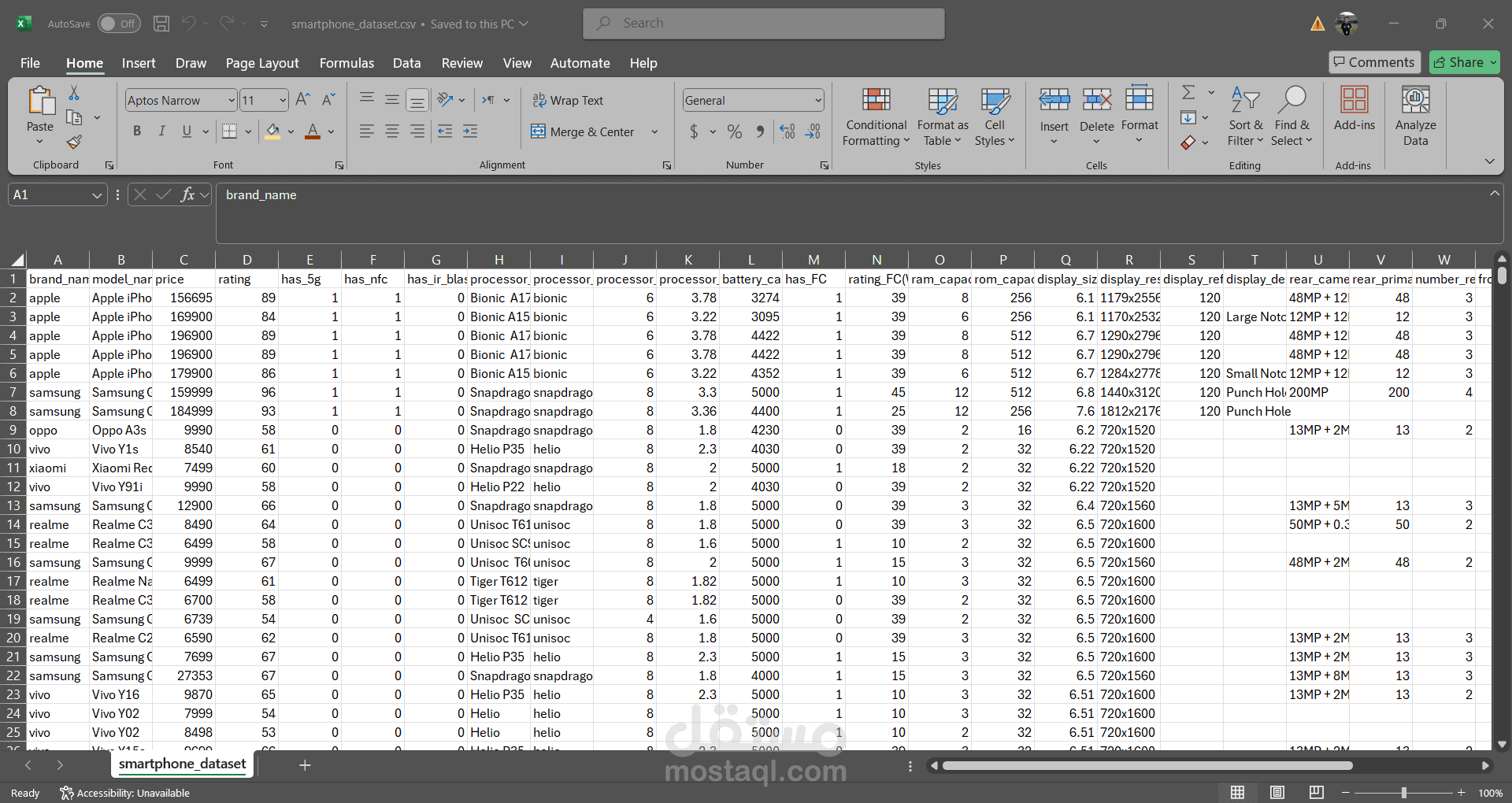Viewport: 1512px width, 803px height.
Task: Click the AutoSum sigma icon
Action: click(x=1189, y=93)
